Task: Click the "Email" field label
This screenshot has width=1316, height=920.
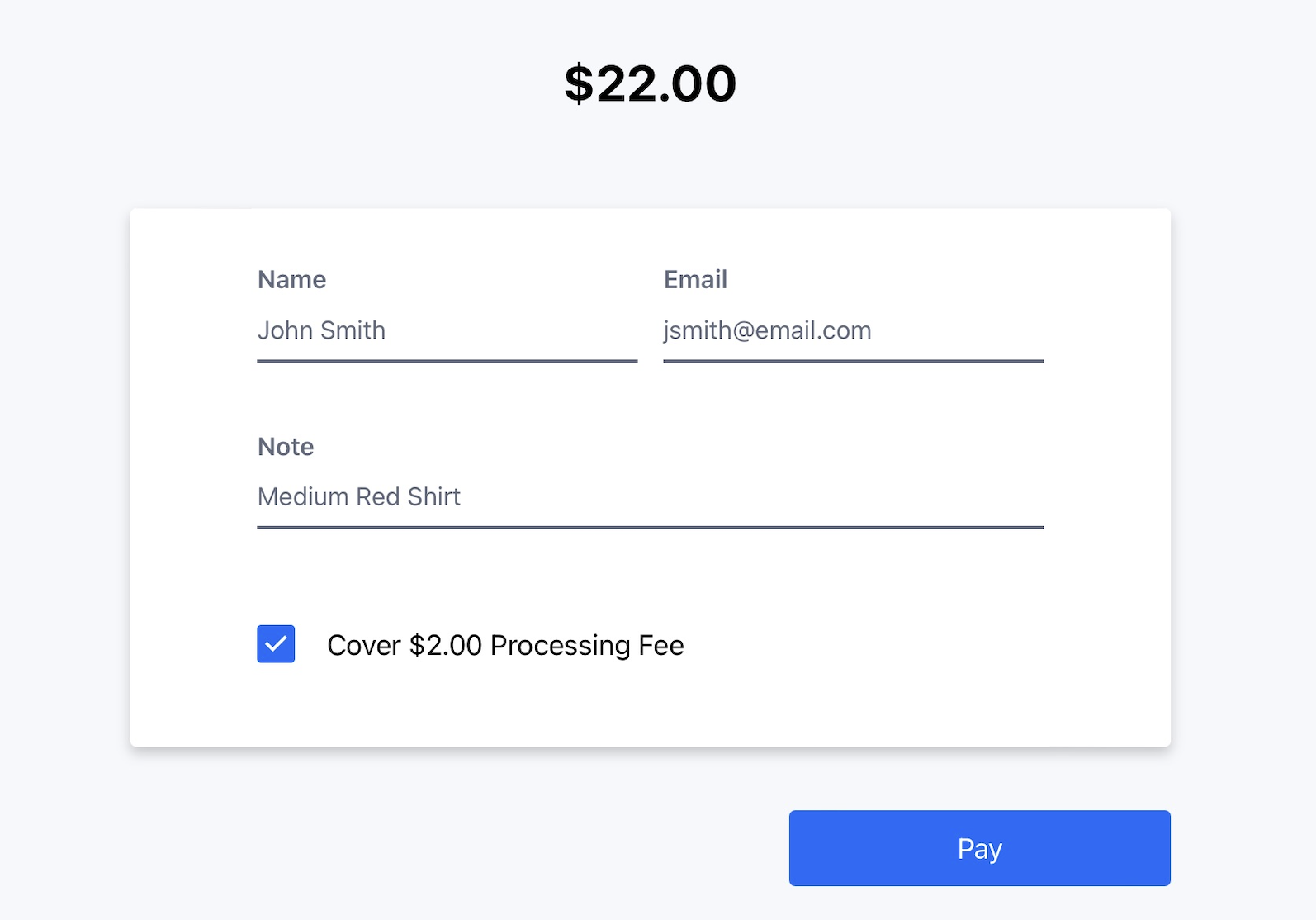Action: click(695, 280)
